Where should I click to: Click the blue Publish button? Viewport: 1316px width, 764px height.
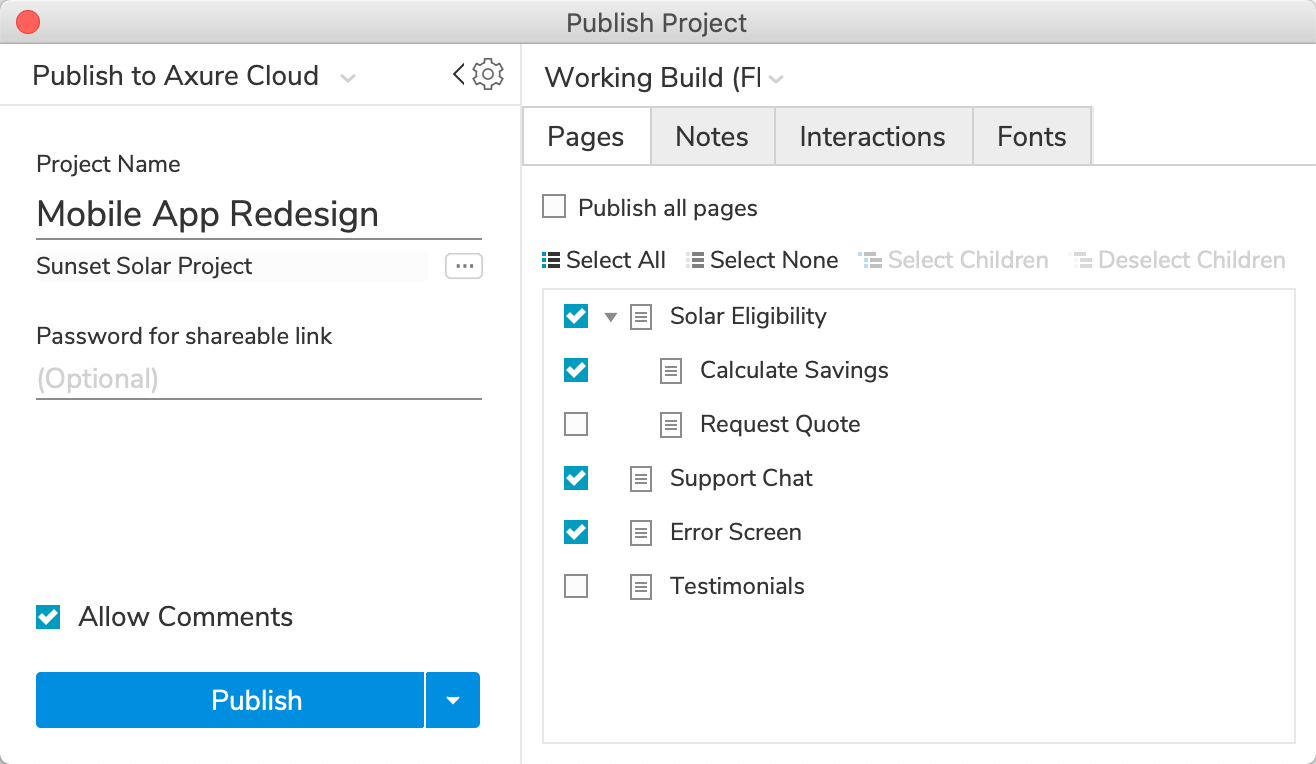click(x=230, y=700)
